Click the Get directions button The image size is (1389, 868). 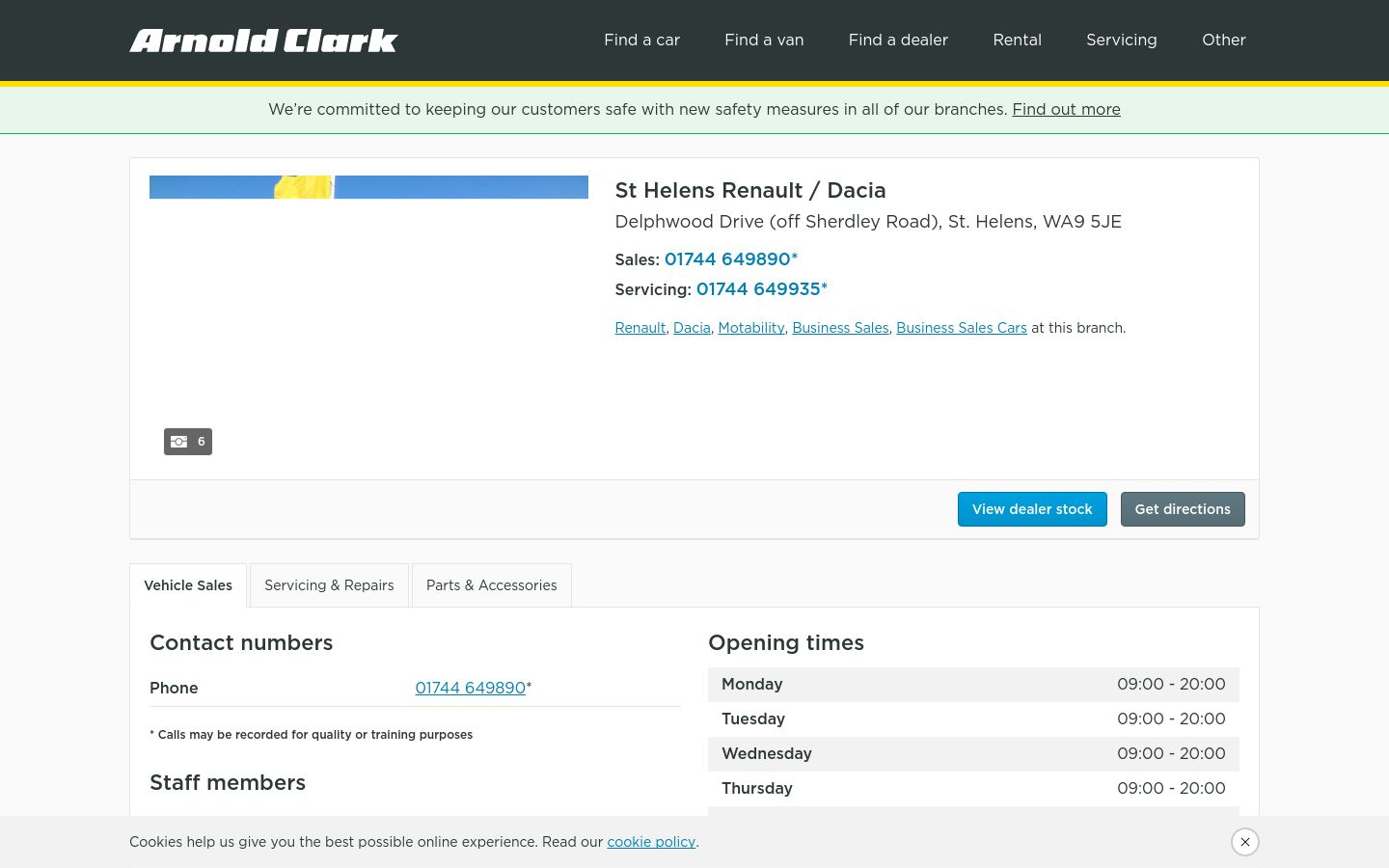point(1183,509)
